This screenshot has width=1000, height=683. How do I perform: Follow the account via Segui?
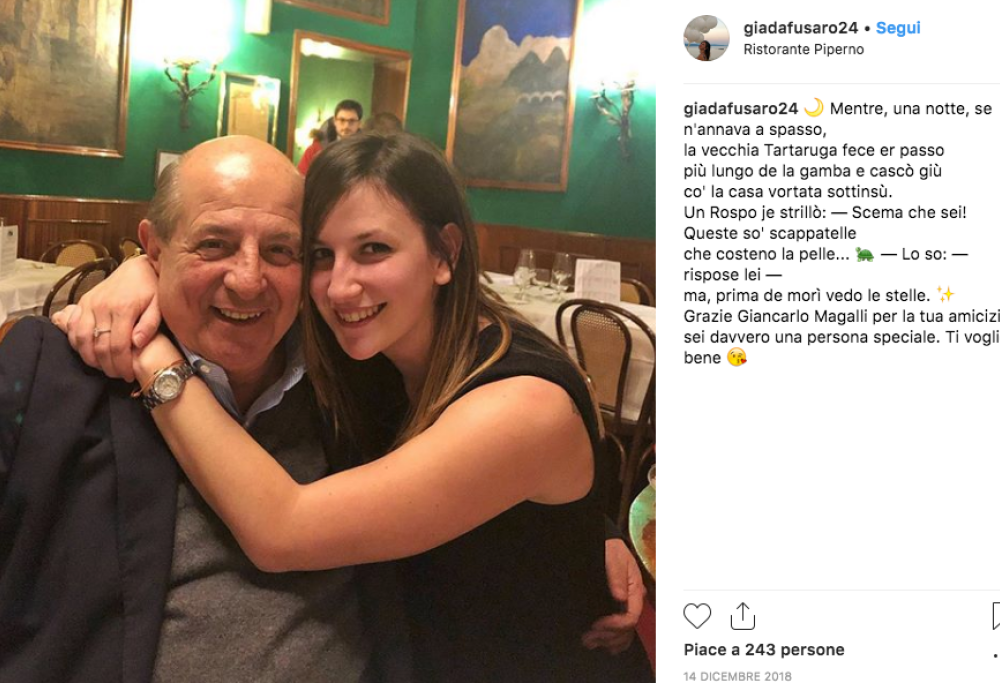898,28
